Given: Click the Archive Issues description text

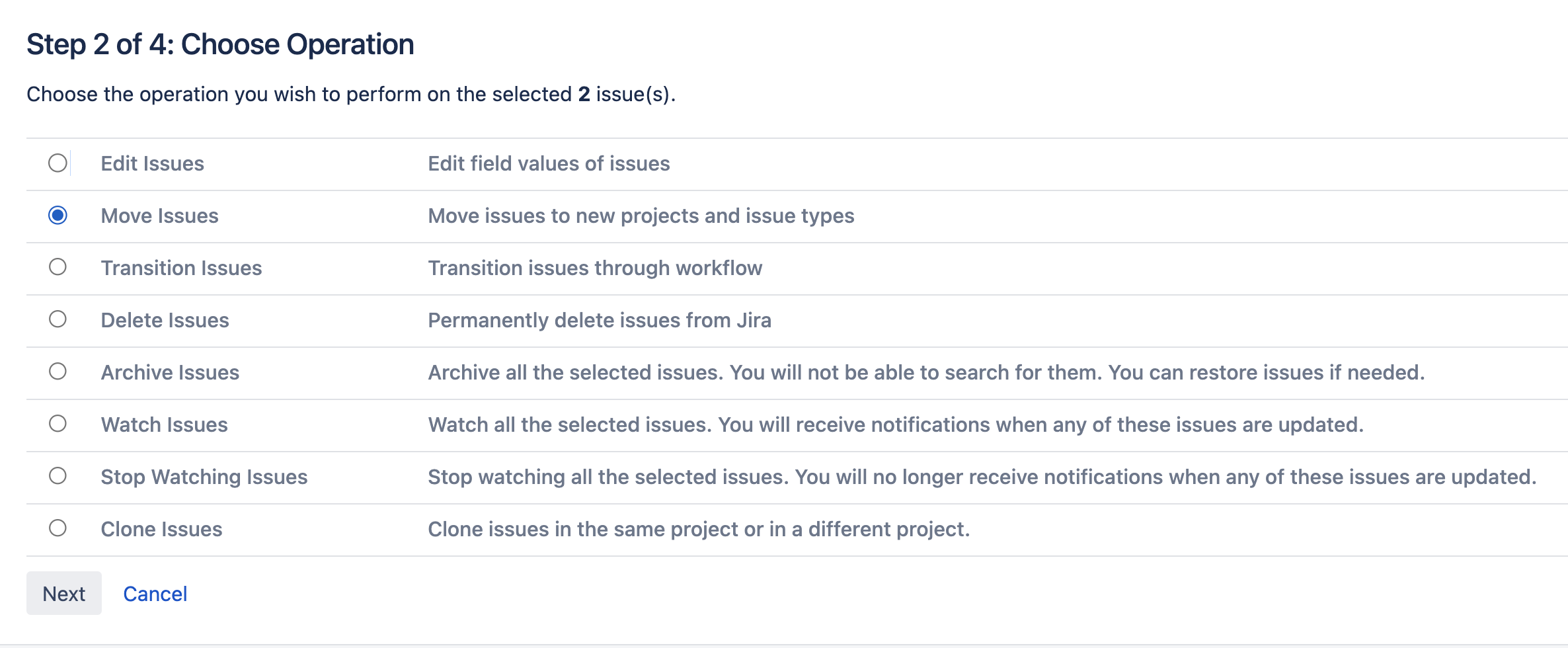Looking at the screenshot, I should (x=925, y=373).
